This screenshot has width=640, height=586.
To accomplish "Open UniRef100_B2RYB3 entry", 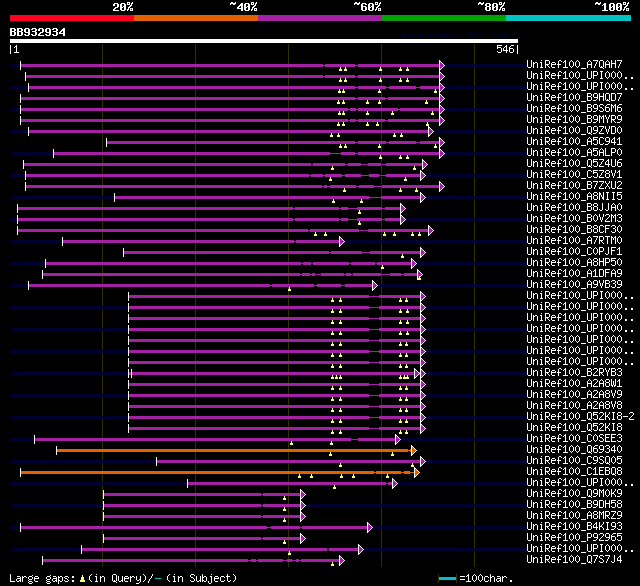I will click(574, 373).
